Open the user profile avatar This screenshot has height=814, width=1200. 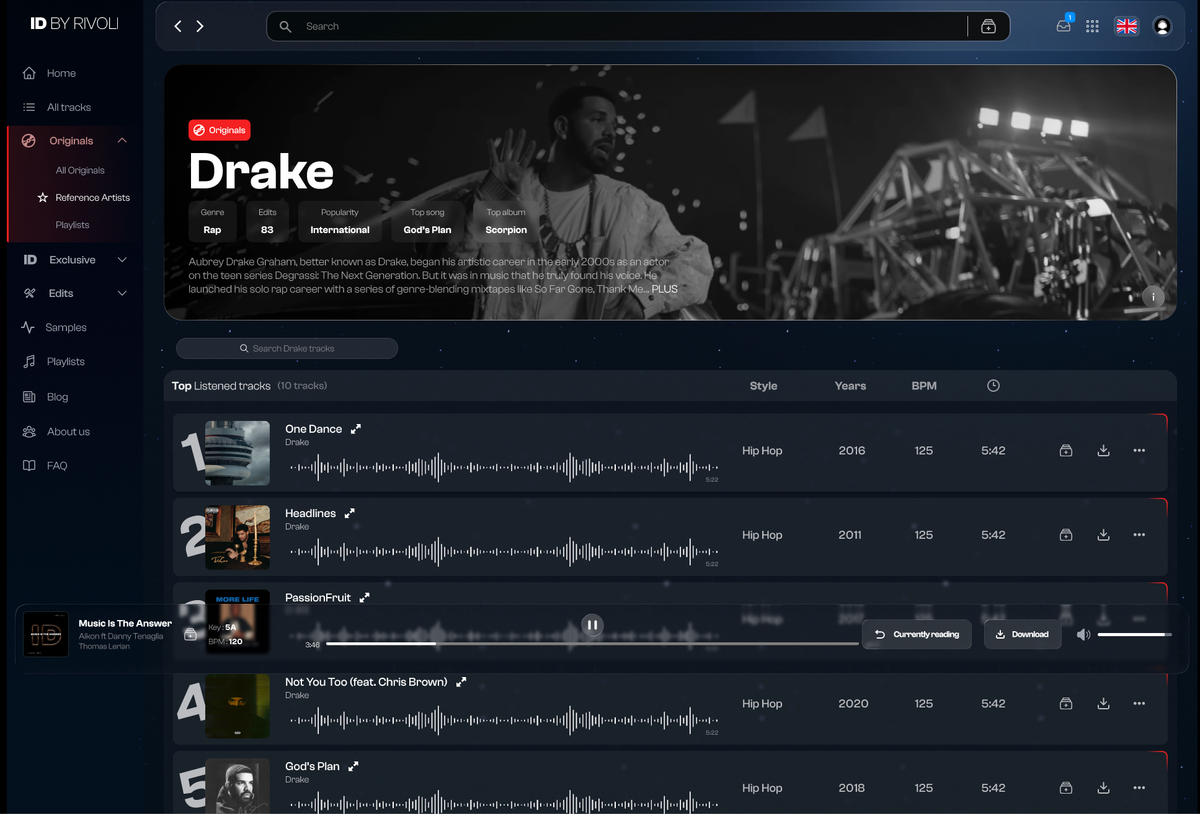coord(1162,26)
